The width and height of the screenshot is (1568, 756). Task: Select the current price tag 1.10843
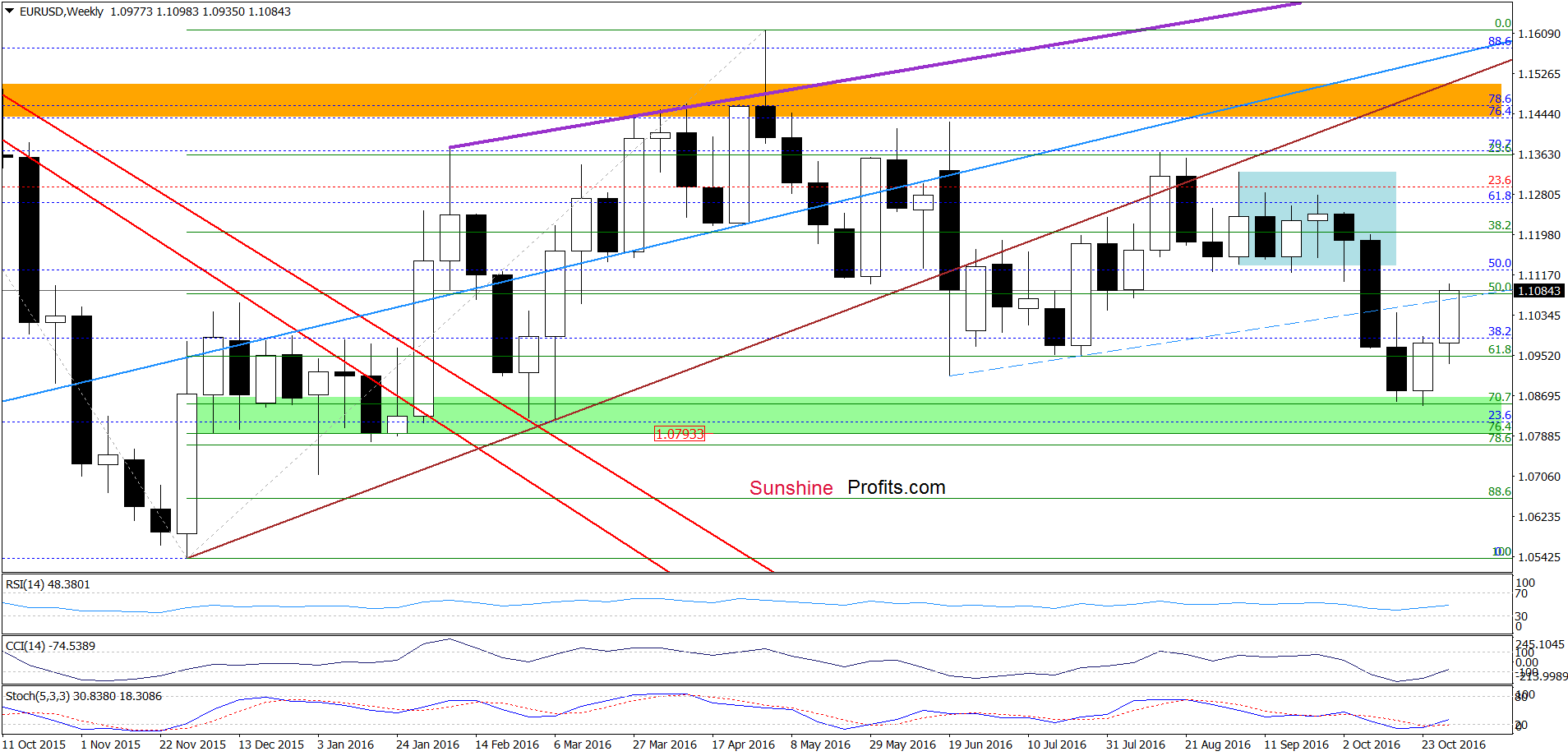1538,291
